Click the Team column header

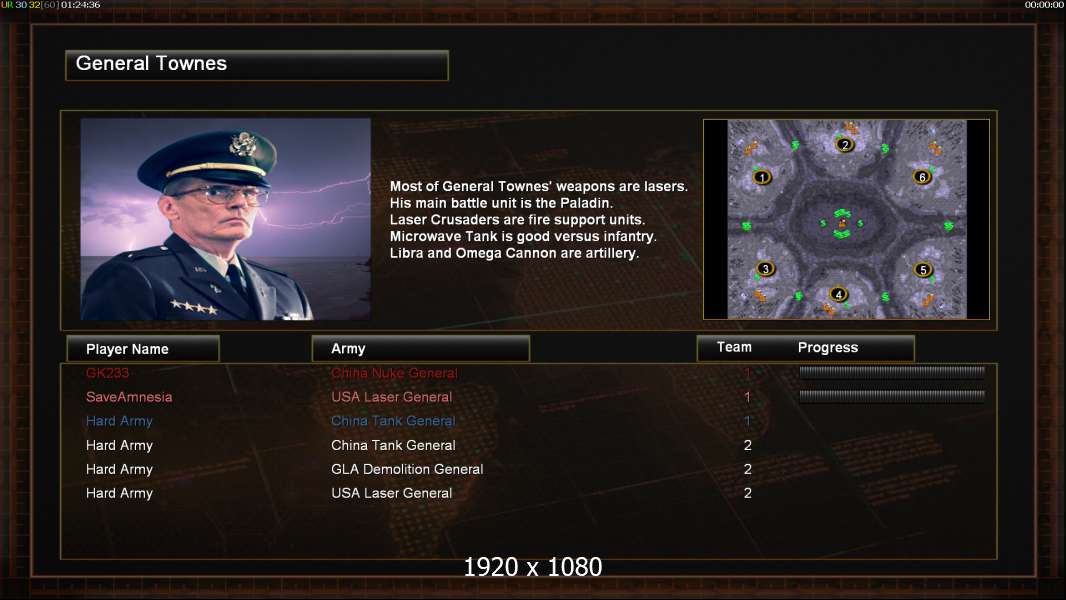(734, 347)
